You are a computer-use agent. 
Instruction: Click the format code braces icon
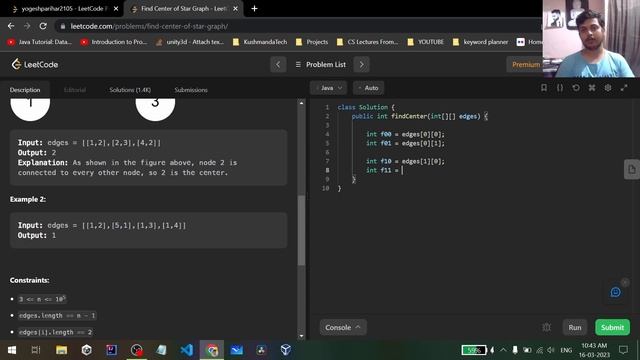[x=560, y=88]
